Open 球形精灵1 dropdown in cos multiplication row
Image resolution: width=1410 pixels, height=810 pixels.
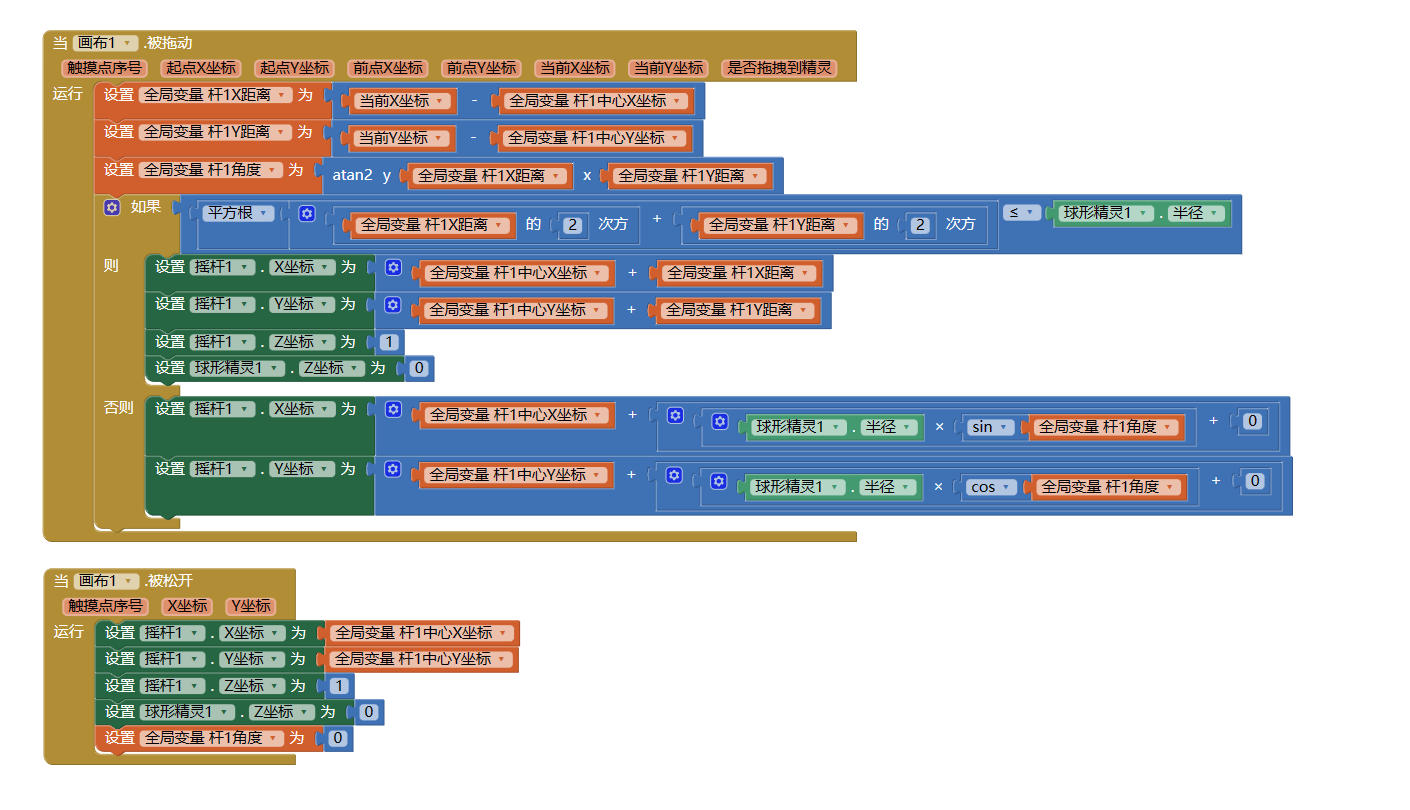pos(797,487)
